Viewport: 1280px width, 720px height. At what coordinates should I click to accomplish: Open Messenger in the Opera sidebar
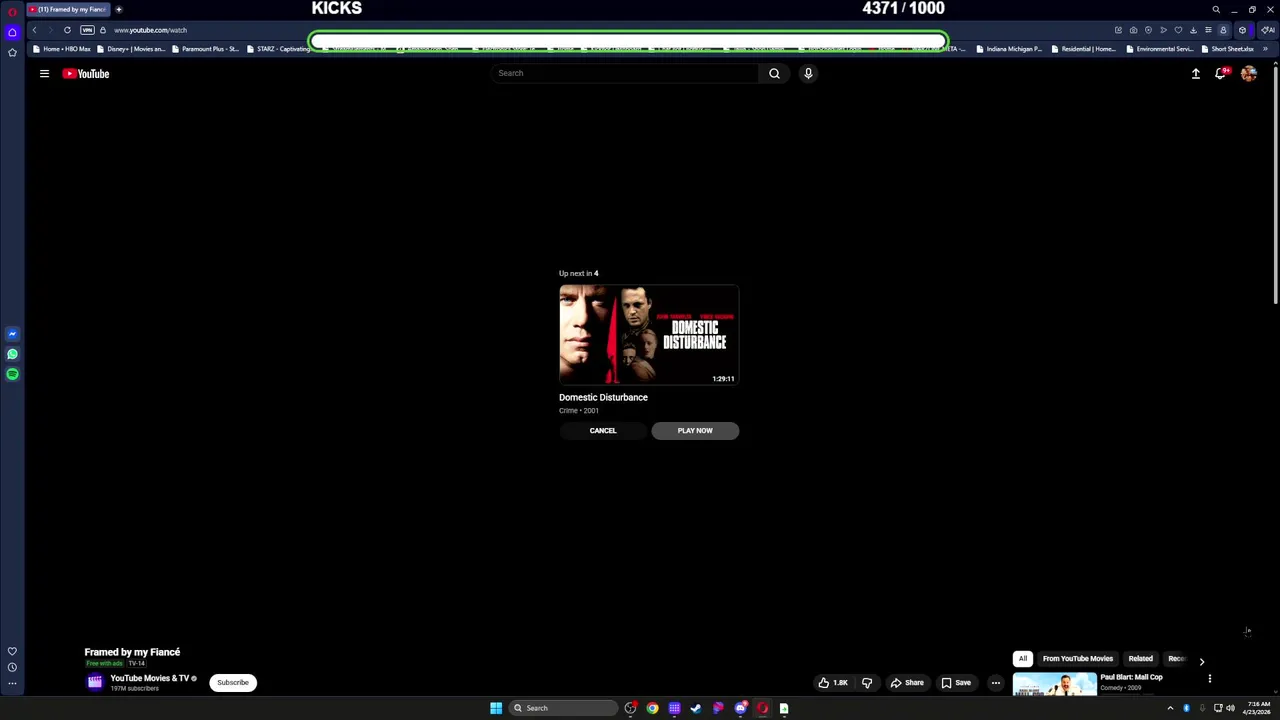tap(12, 334)
